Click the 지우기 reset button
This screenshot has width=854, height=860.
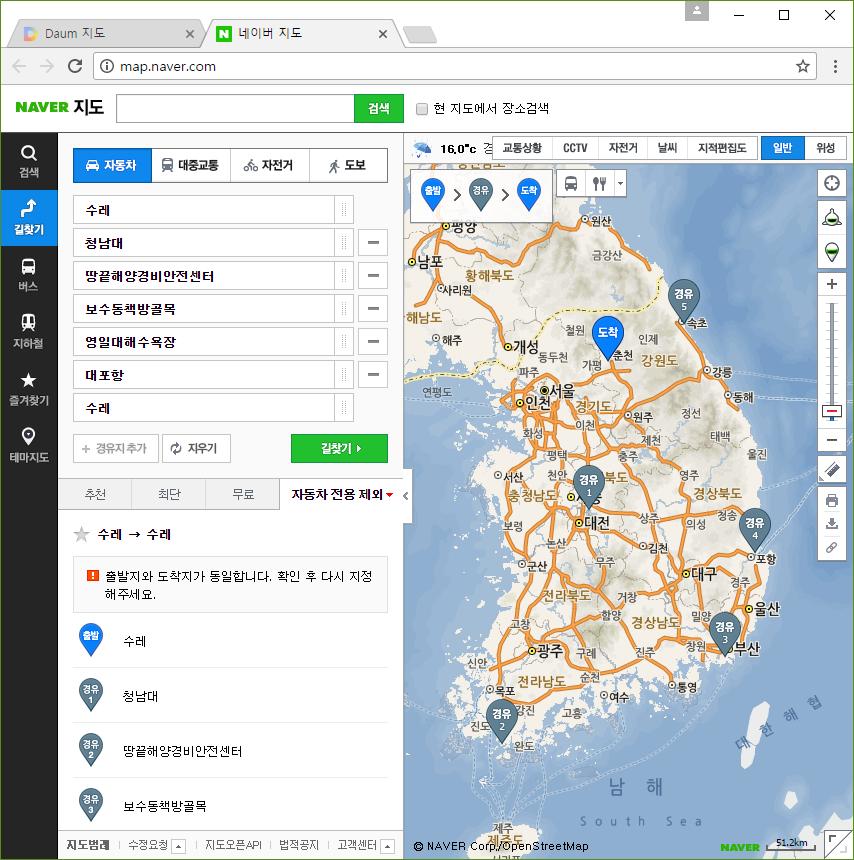197,449
